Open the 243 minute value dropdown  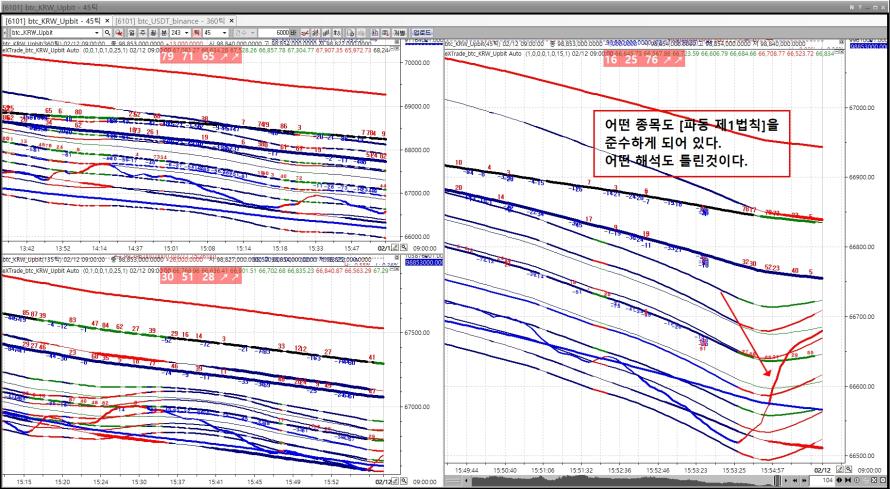(186, 32)
